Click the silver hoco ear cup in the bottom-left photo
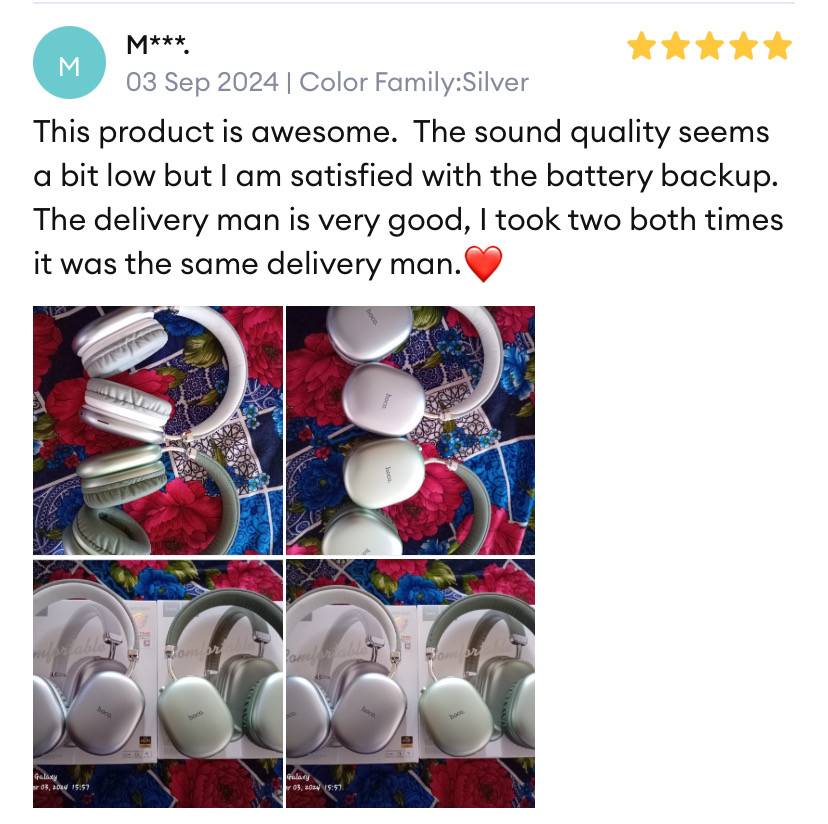The height and width of the screenshot is (824, 828). tap(105, 713)
